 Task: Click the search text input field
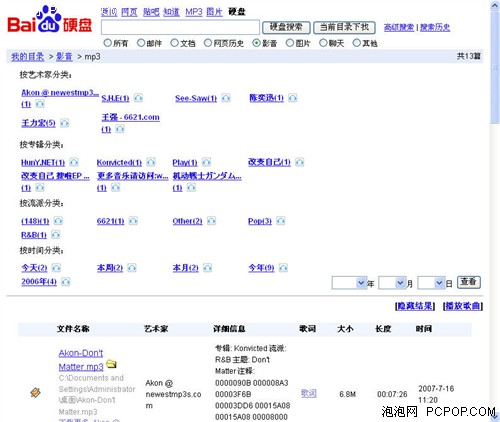(x=180, y=27)
